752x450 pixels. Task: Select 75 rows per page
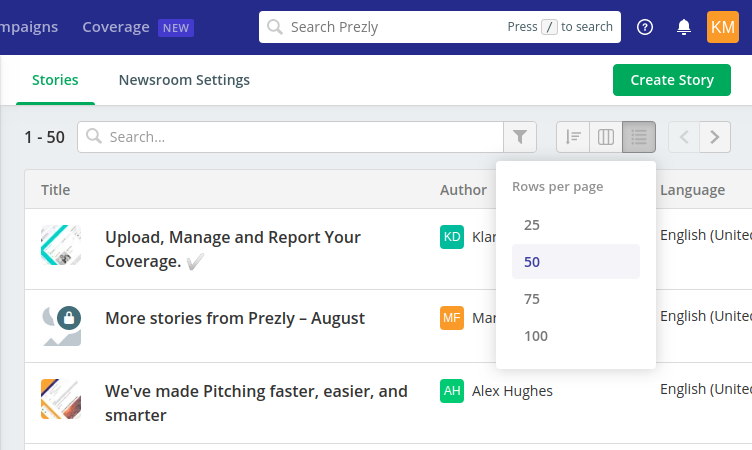tap(576, 299)
